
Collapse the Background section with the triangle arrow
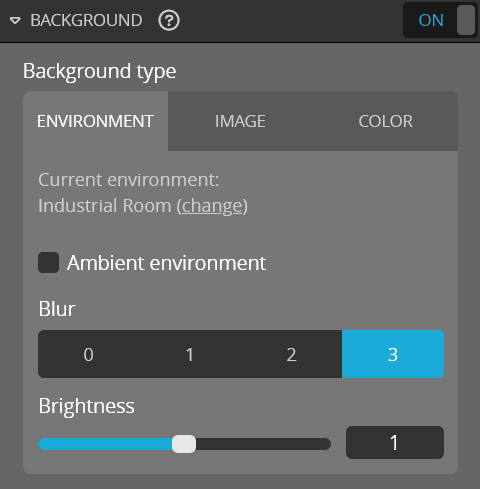tap(15, 21)
